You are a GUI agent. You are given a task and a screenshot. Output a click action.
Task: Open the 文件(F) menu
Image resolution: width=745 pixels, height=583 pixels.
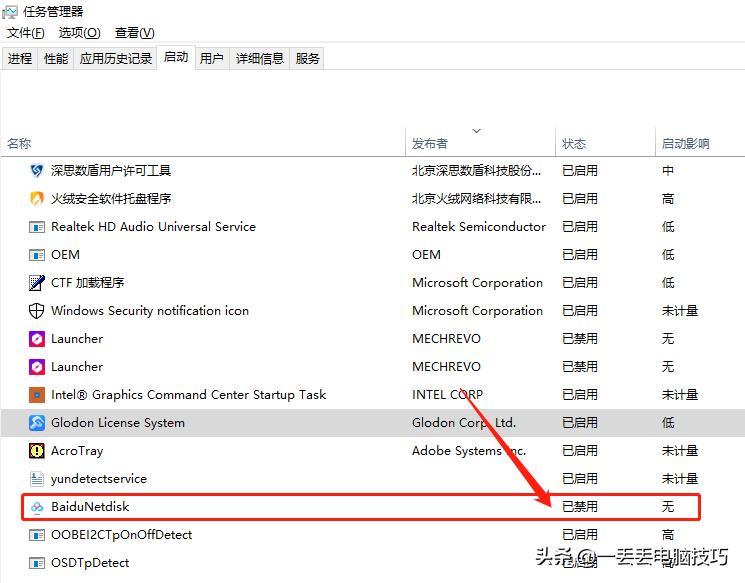[26, 33]
